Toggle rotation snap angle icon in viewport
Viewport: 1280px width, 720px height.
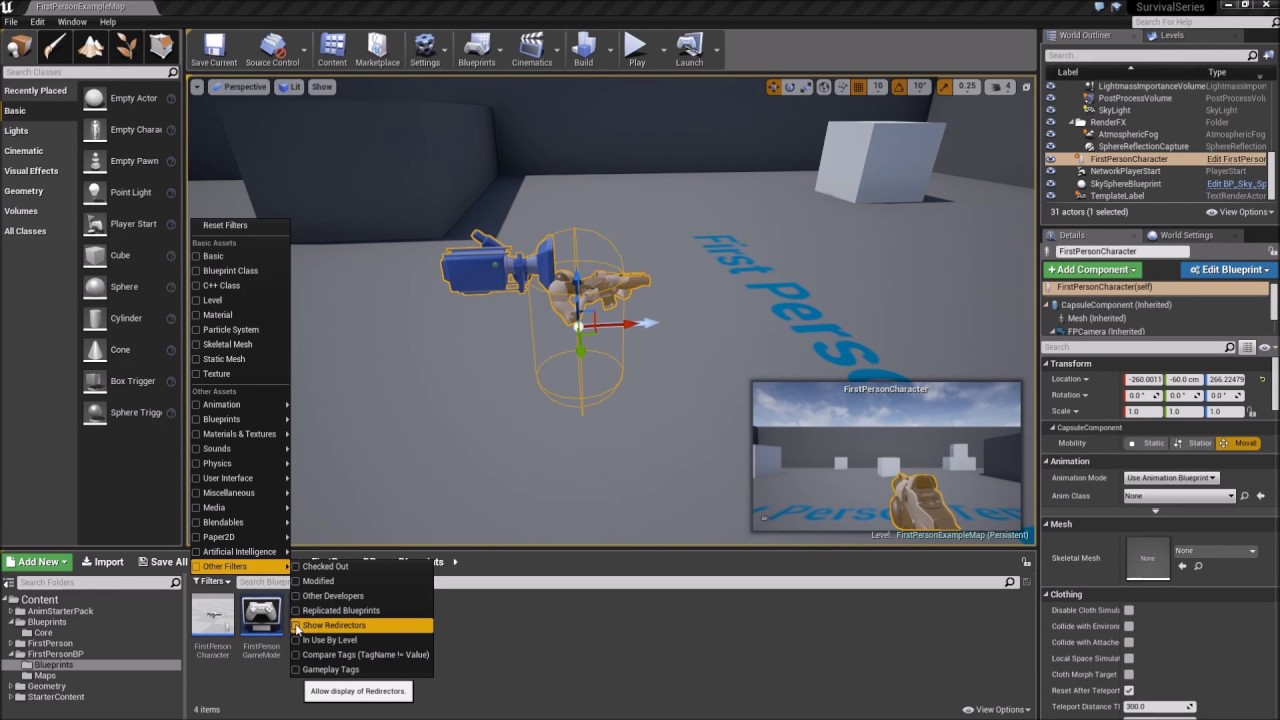[x=898, y=87]
